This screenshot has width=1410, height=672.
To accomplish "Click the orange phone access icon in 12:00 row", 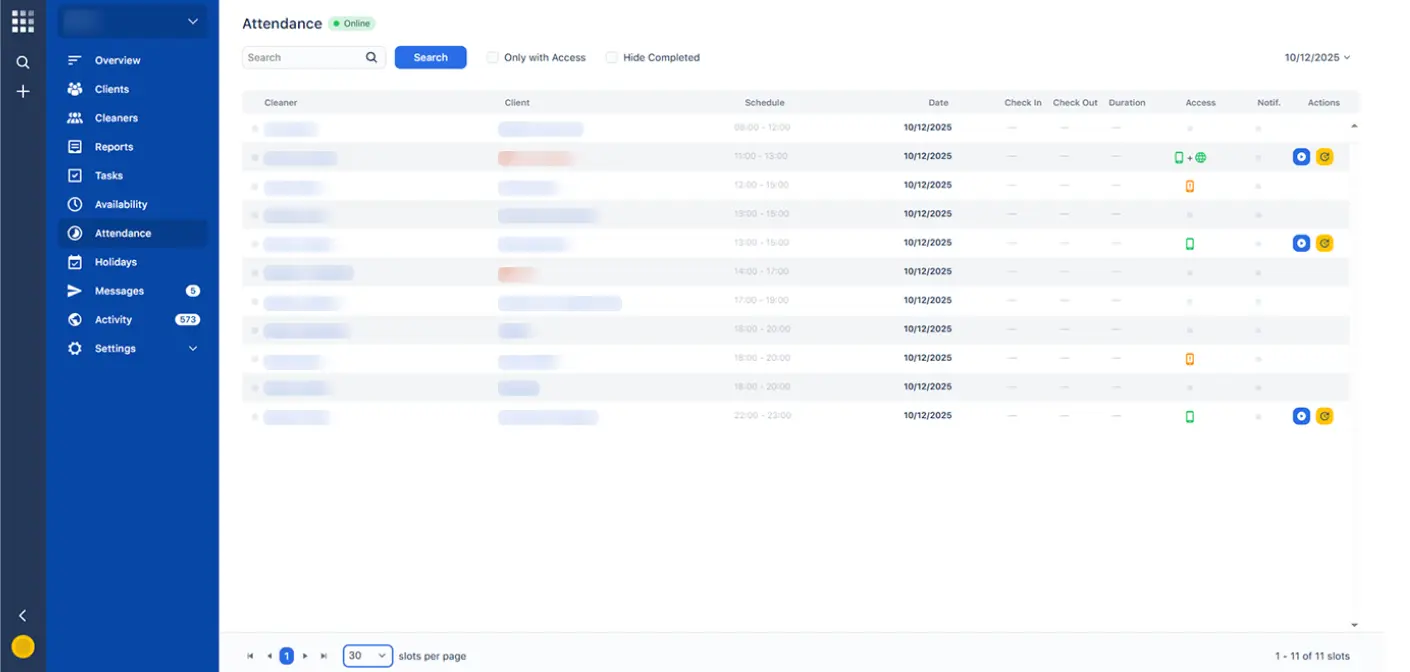I will (1189, 186).
